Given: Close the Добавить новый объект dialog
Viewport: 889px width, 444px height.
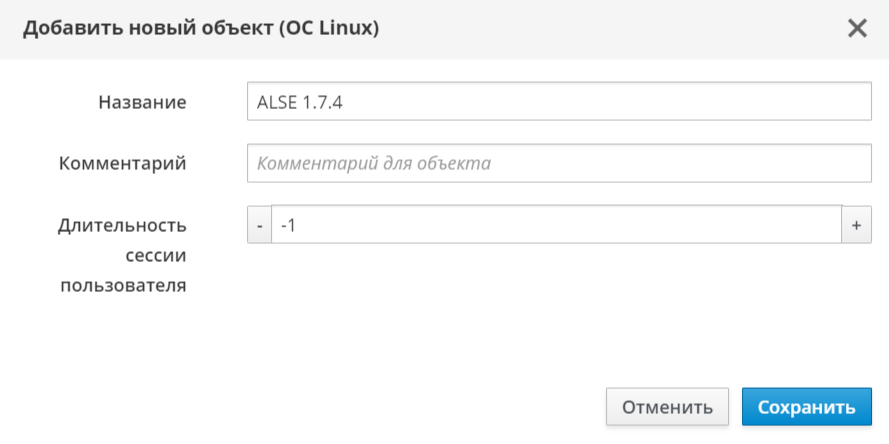Looking at the screenshot, I should (857, 28).
